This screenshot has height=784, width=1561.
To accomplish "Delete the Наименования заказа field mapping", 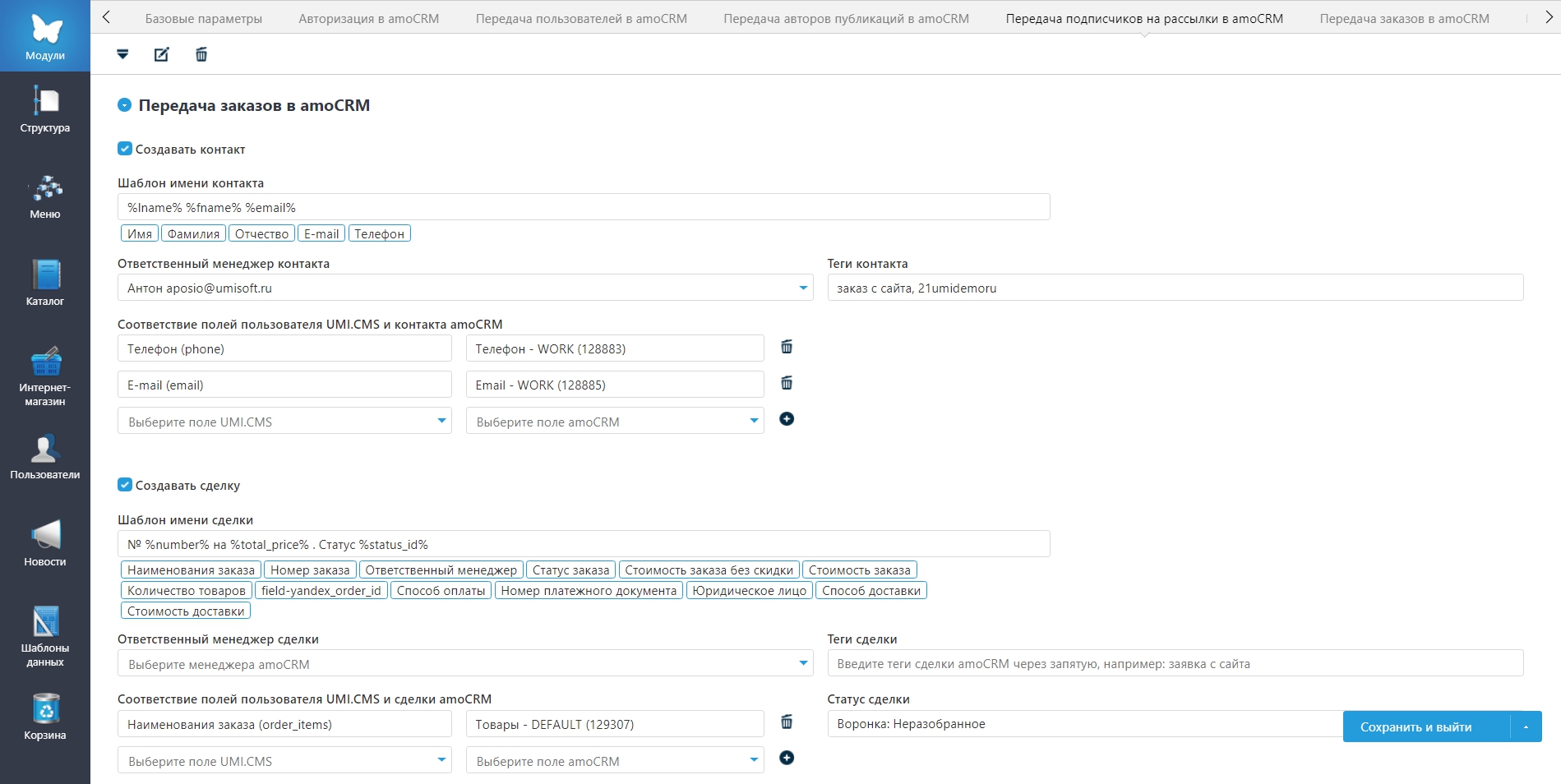I will pyautogui.click(x=787, y=722).
